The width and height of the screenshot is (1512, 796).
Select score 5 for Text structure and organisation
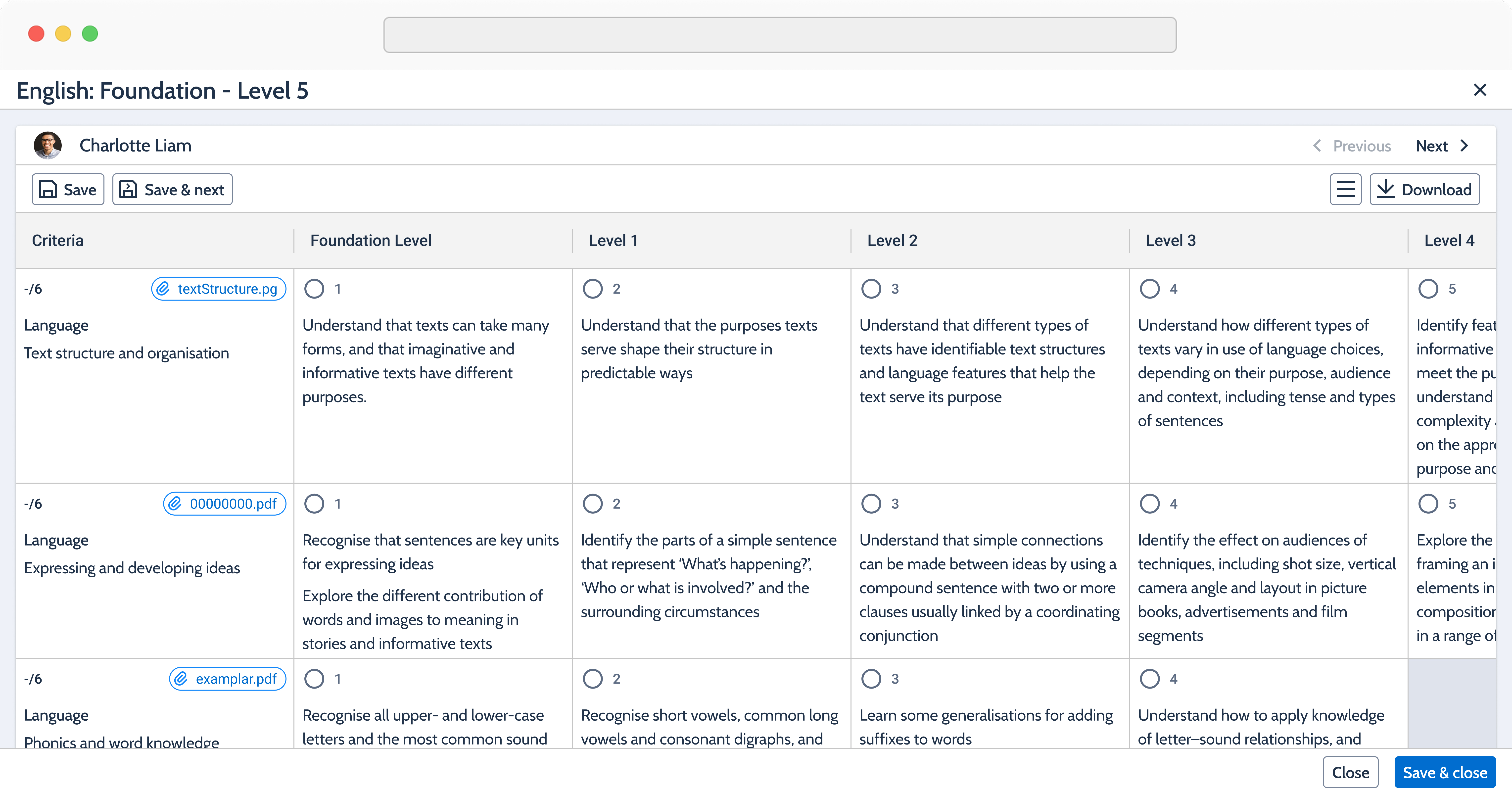point(1428,289)
